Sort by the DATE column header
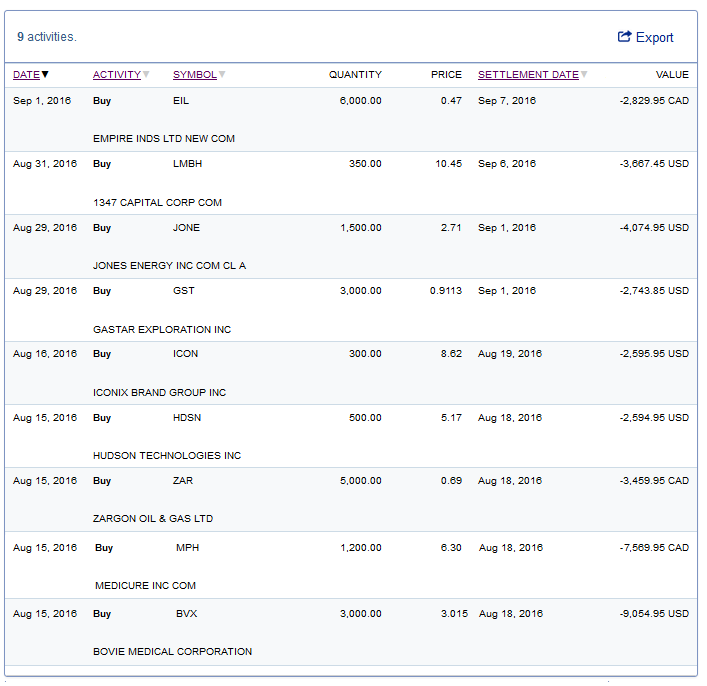Viewport: 707px width, 686px height. [x=26, y=75]
